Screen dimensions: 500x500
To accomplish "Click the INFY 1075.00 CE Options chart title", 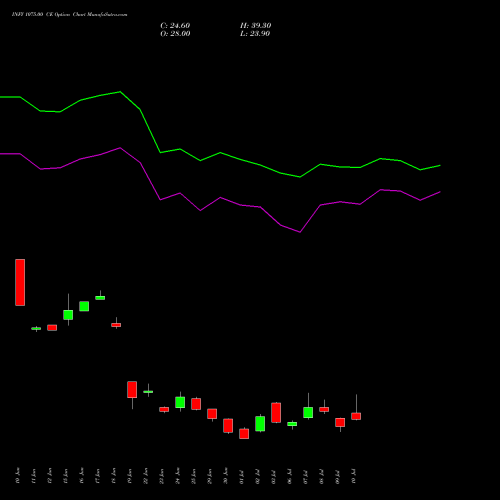I will click(x=69, y=15).
